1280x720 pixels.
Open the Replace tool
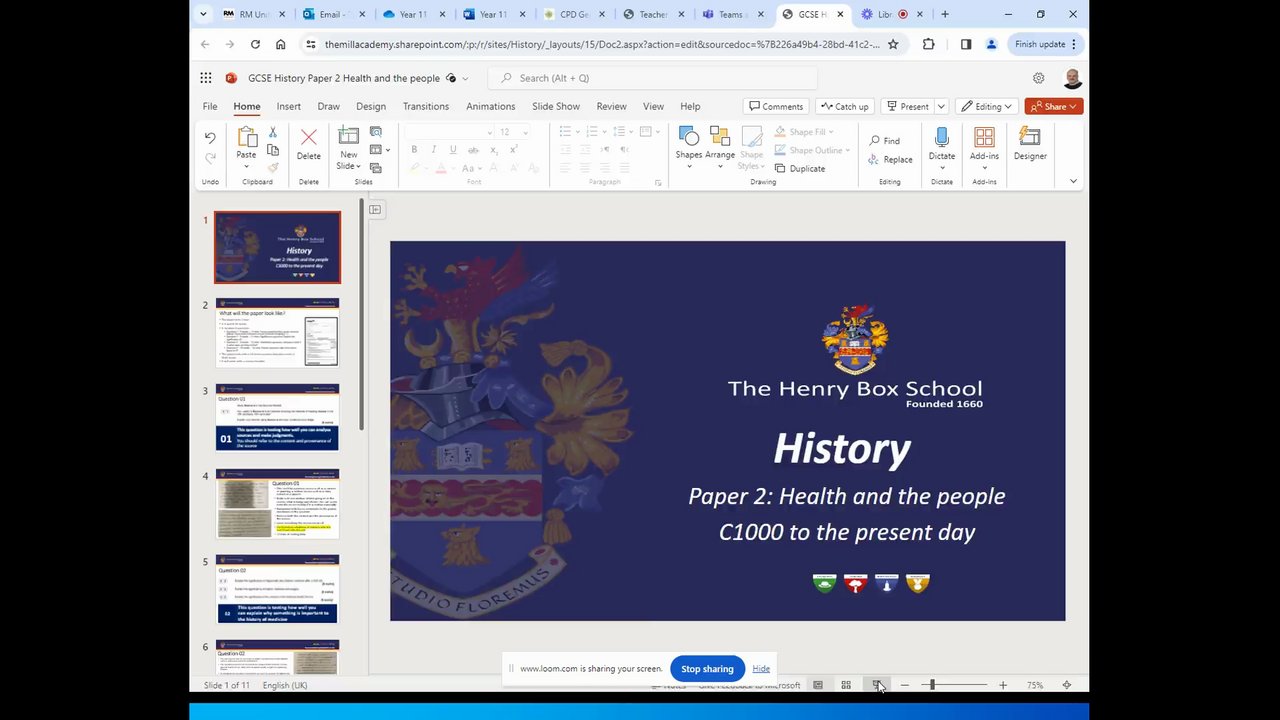point(890,160)
